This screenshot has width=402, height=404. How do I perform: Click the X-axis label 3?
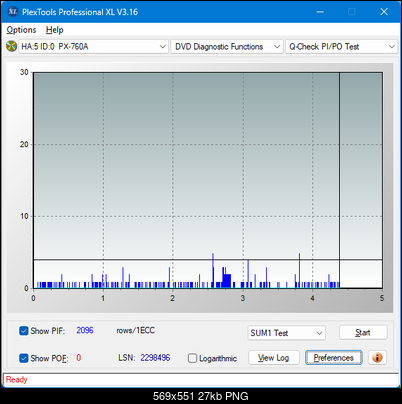click(243, 298)
